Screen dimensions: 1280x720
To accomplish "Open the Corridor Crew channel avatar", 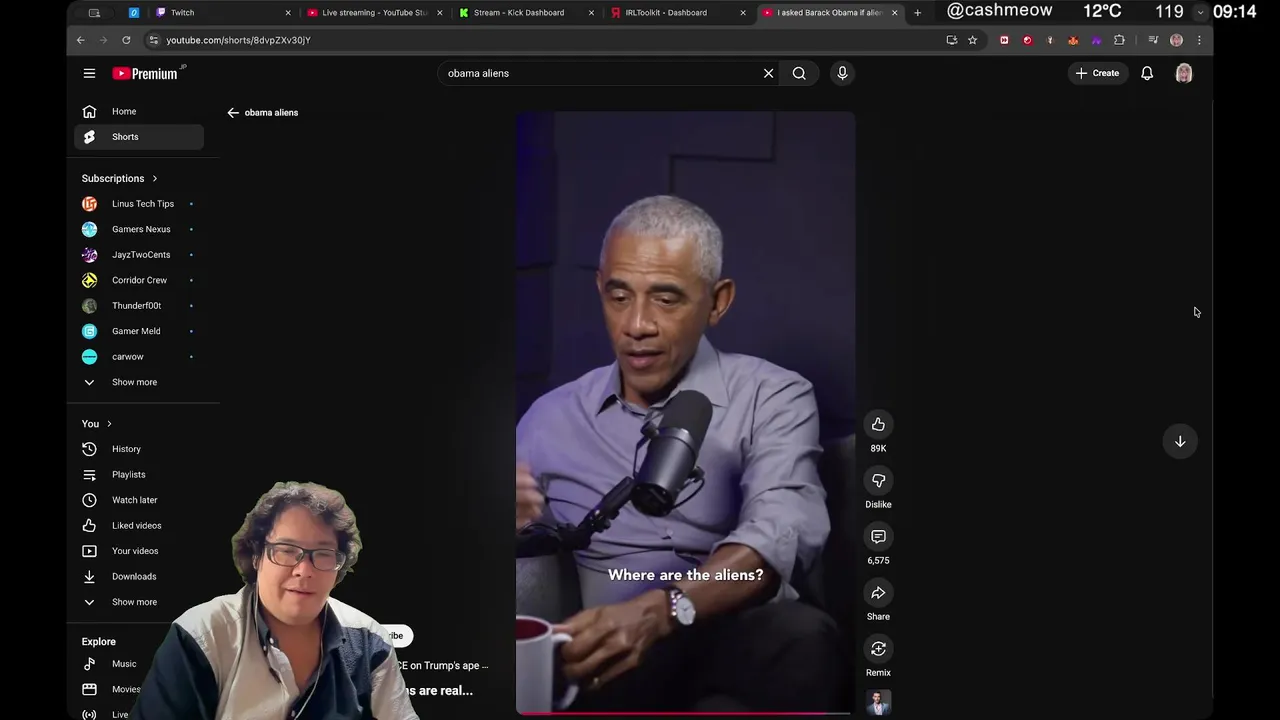I will [89, 280].
